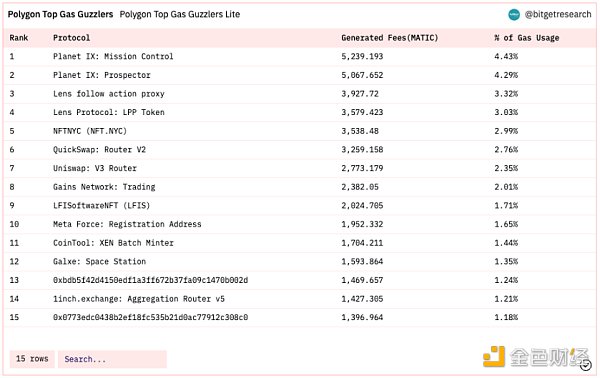Click the 1.35% gas usage value
Image resolution: width=600 pixels, height=378 pixels.
[506, 262]
